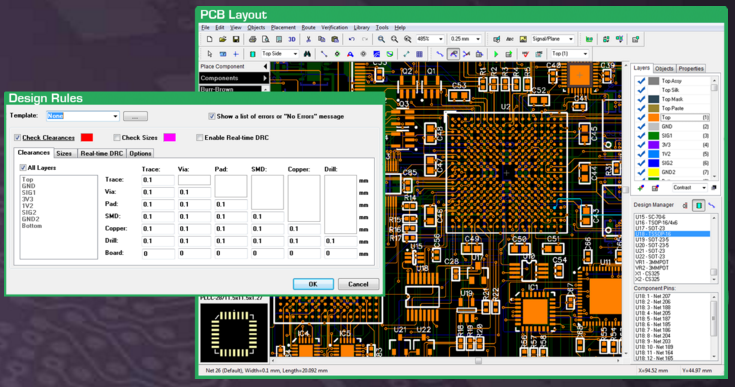Enable Check Sizes checkbox
The height and width of the screenshot is (387, 735).
(117, 137)
